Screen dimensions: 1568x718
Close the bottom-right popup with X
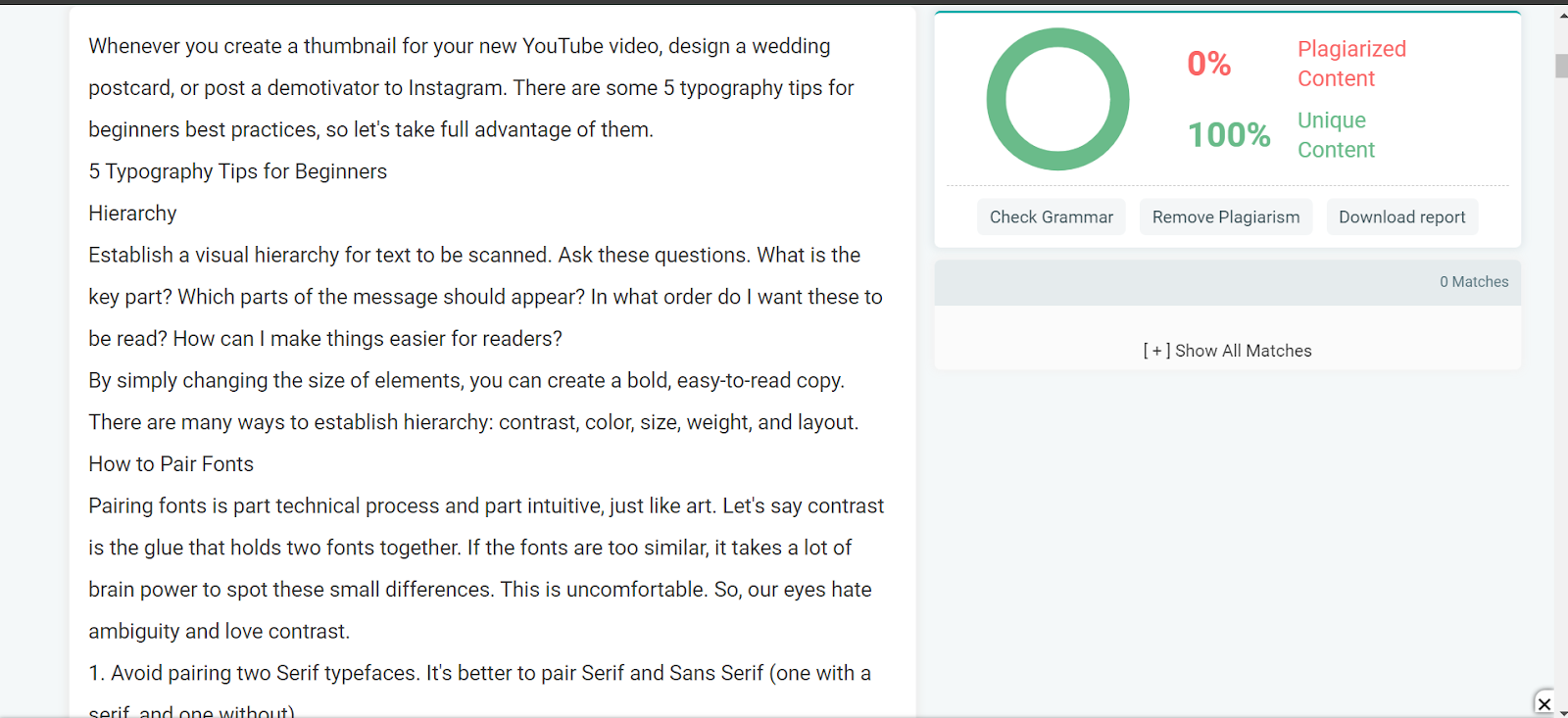click(1544, 703)
